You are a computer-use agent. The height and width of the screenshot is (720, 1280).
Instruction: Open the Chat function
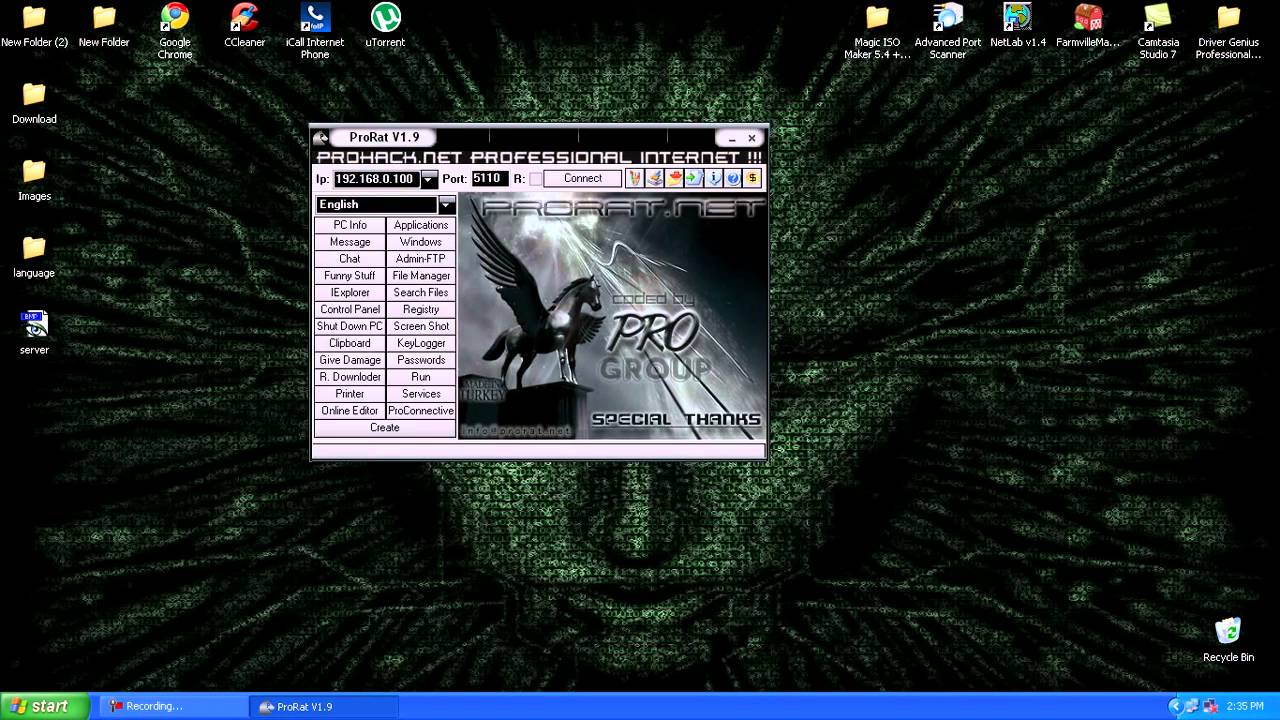[x=350, y=259]
